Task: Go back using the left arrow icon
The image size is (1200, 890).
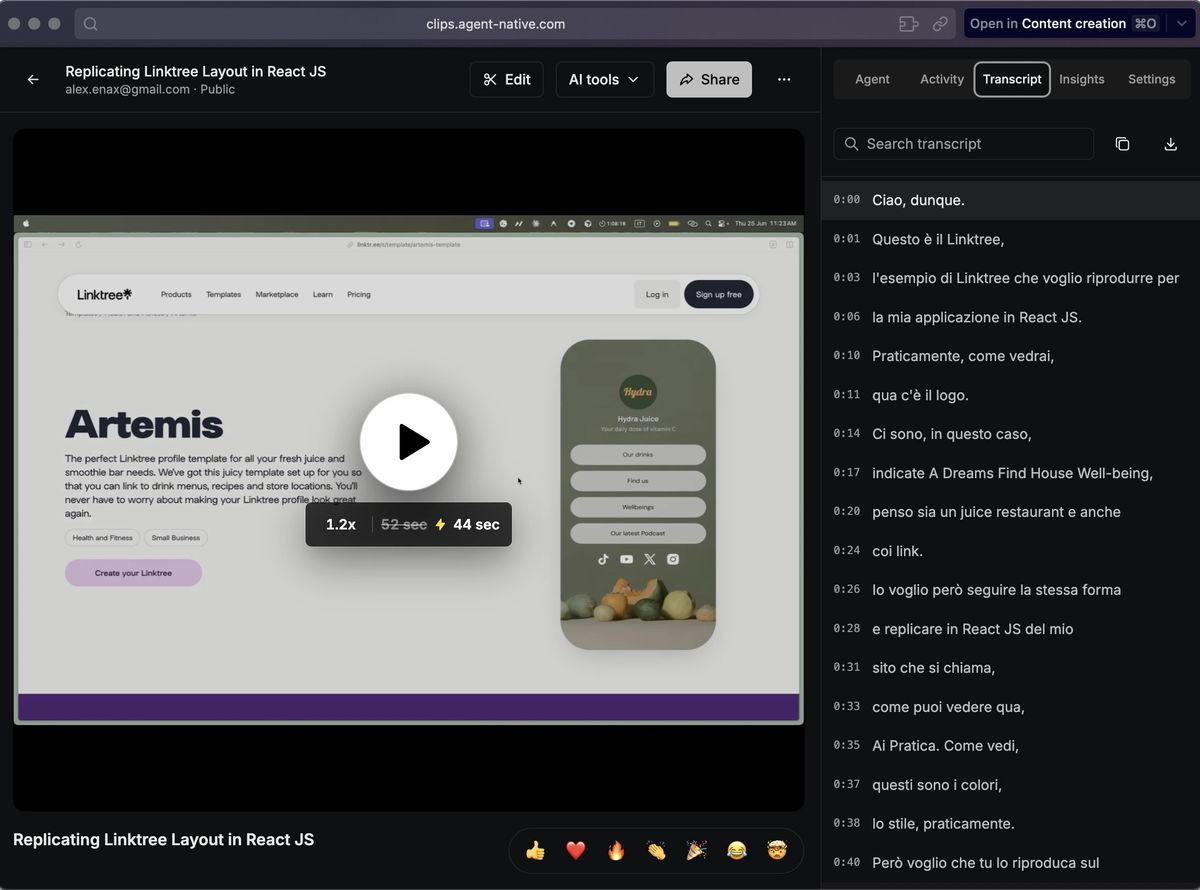Action: click(x=33, y=80)
